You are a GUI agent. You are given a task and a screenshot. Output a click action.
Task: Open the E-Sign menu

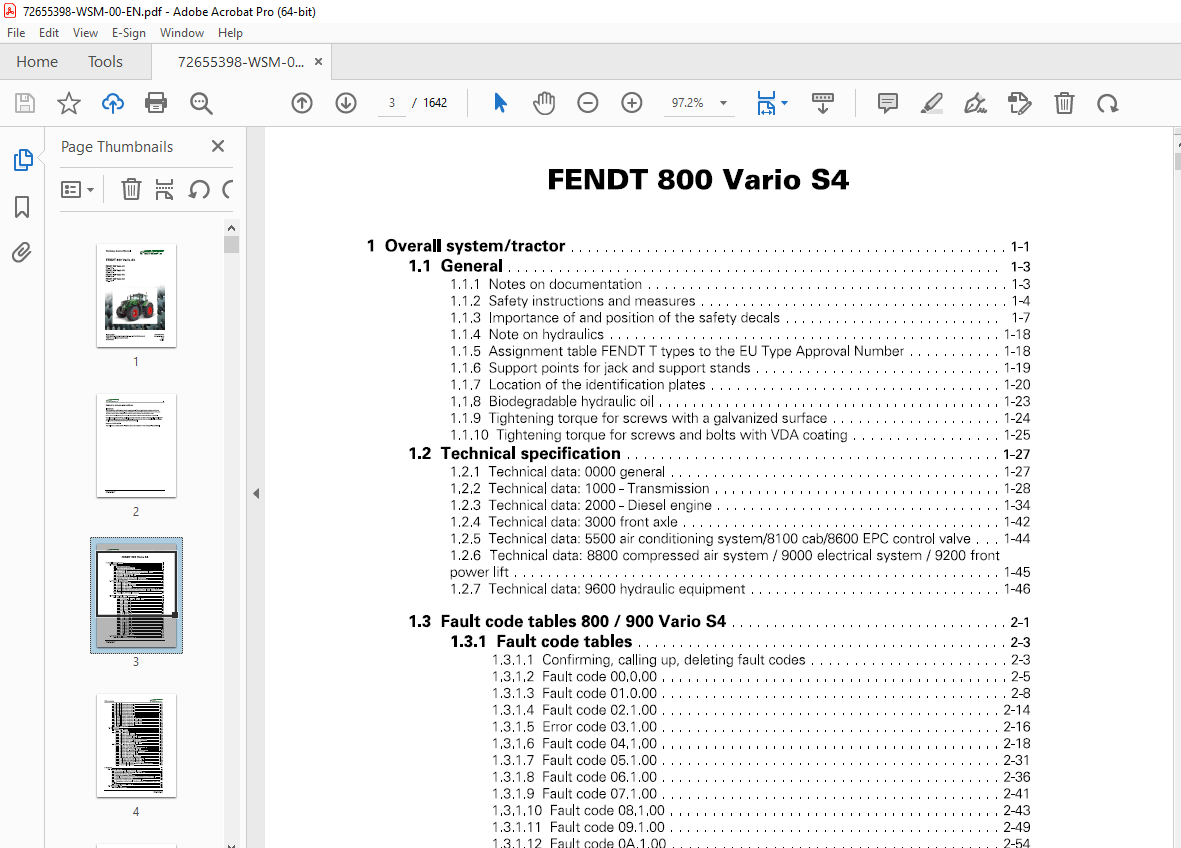129,33
